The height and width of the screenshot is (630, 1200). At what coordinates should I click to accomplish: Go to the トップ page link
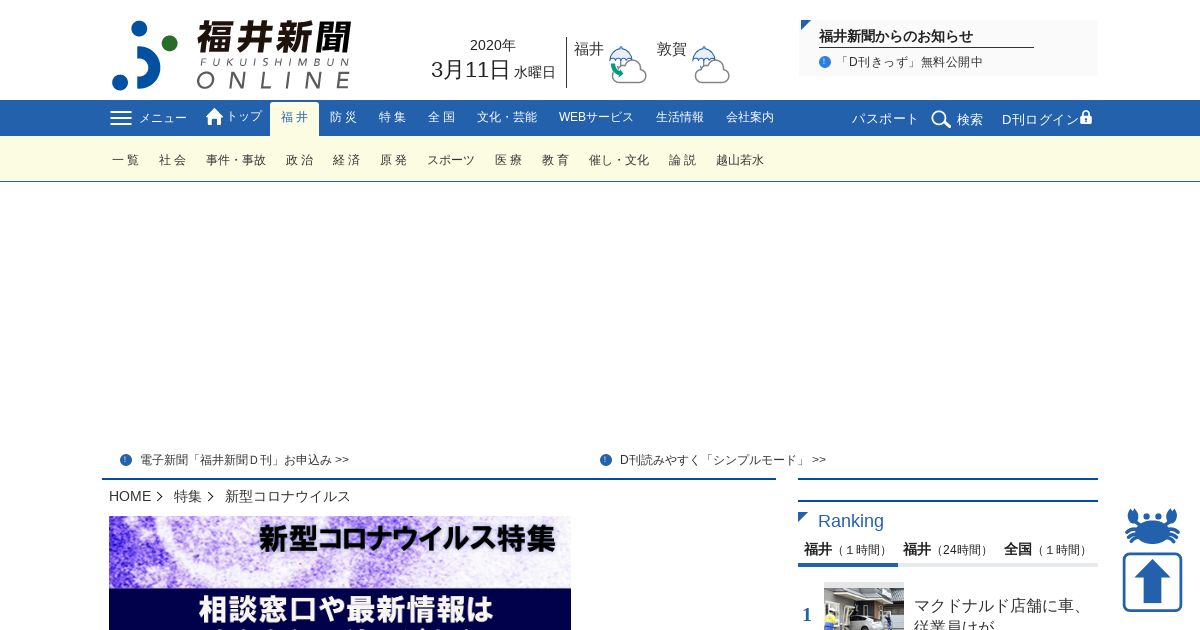pos(244,117)
